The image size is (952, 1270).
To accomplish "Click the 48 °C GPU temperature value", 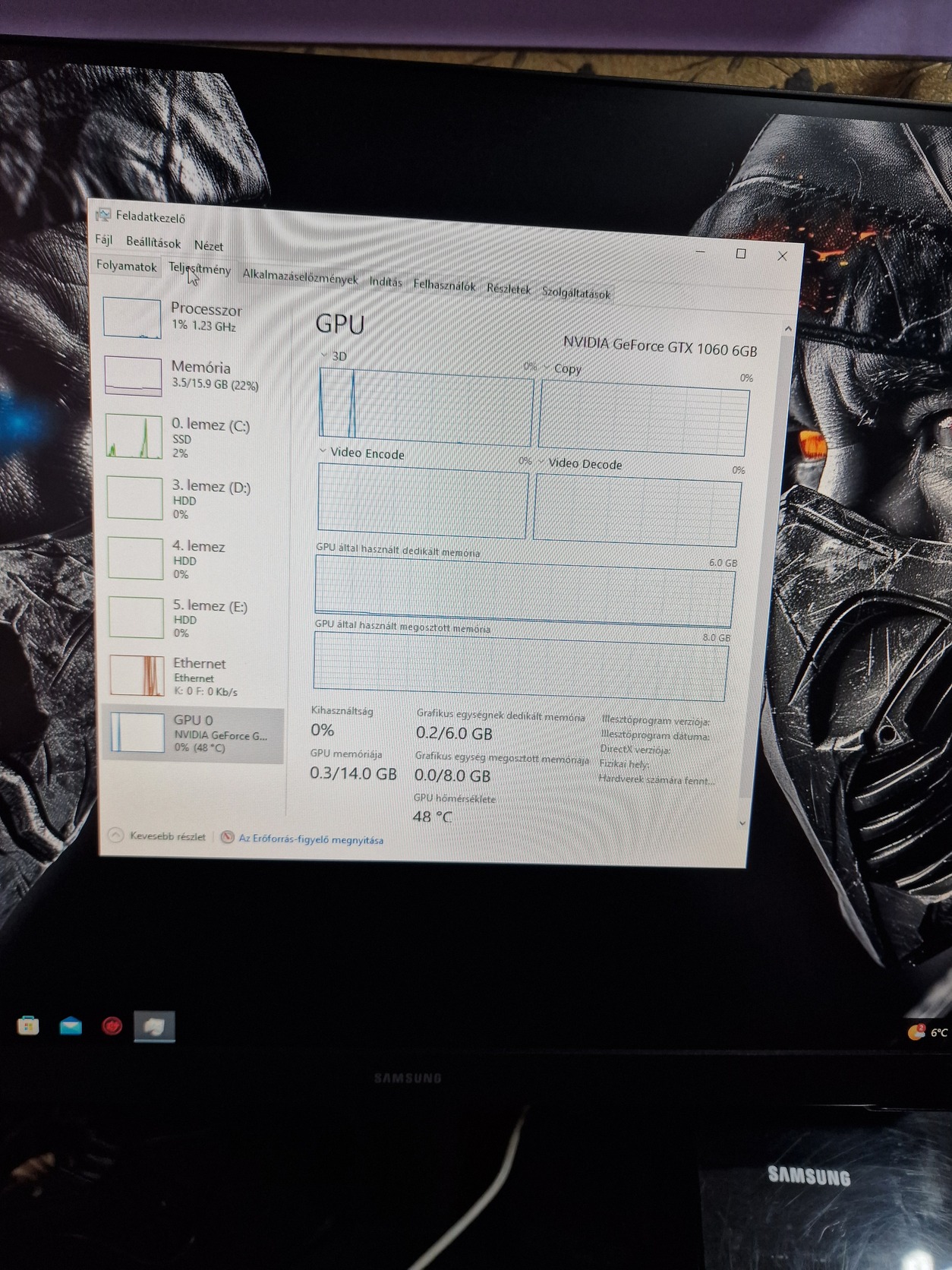I will [x=432, y=817].
